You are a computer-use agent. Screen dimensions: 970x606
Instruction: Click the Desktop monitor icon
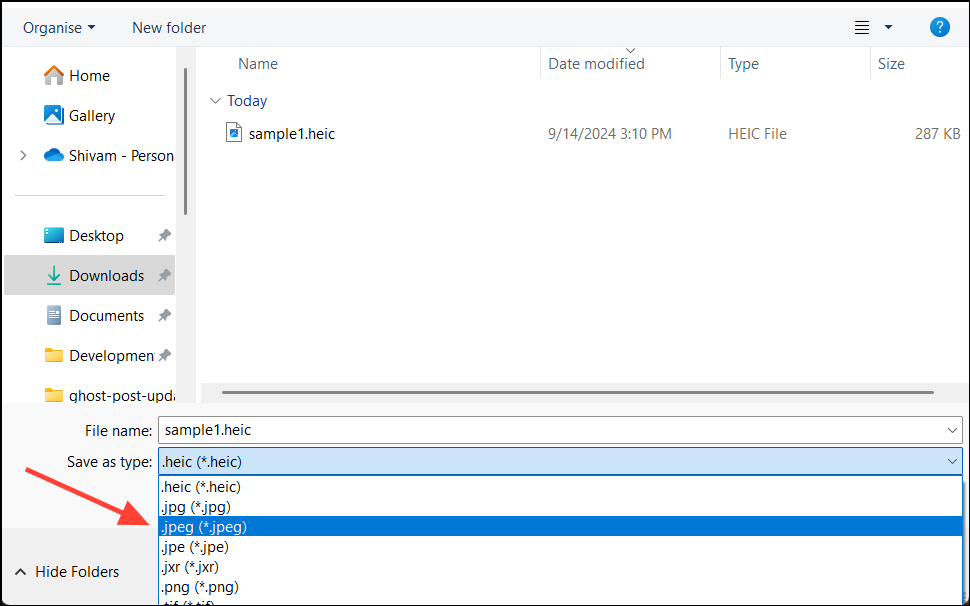pyautogui.click(x=54, y=235)
